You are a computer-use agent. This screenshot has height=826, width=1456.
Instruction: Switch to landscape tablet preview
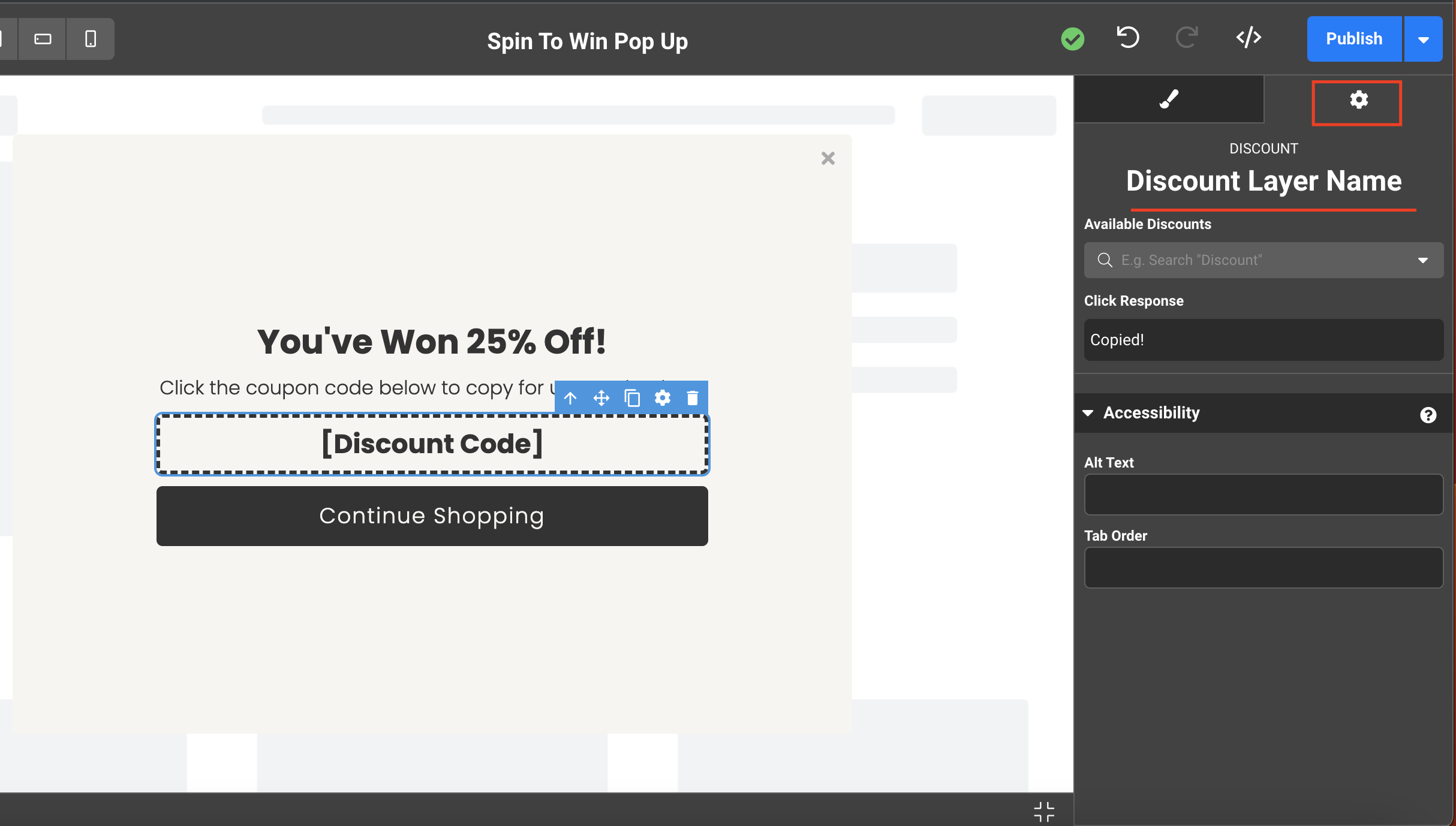pos(43,40)
